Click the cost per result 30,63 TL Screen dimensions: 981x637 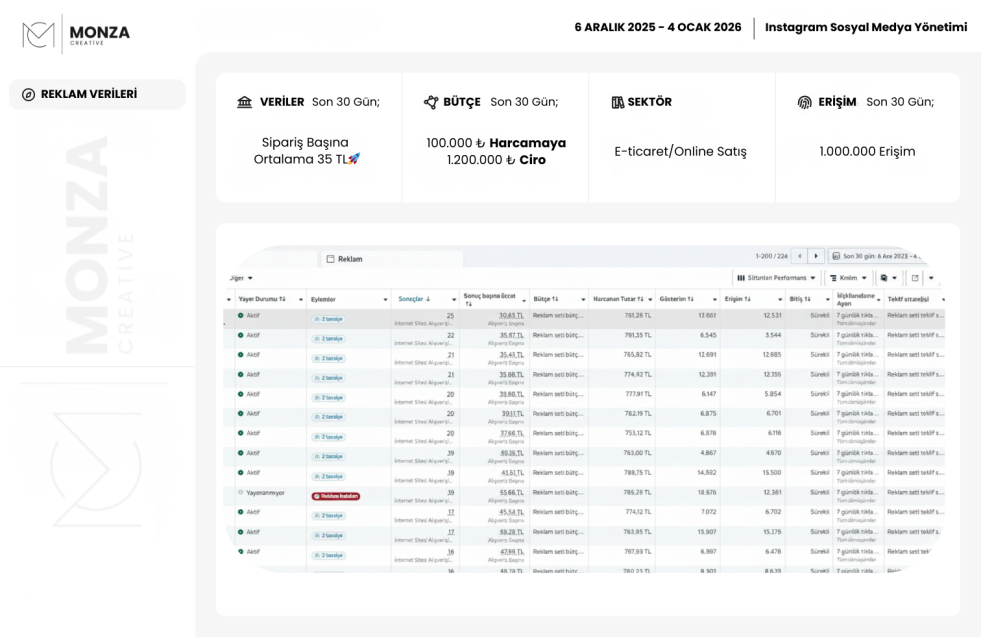point(511,316)
